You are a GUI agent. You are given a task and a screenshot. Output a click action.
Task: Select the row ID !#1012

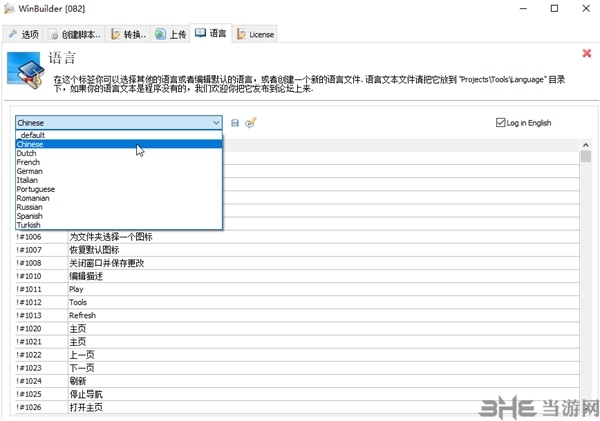42,302
